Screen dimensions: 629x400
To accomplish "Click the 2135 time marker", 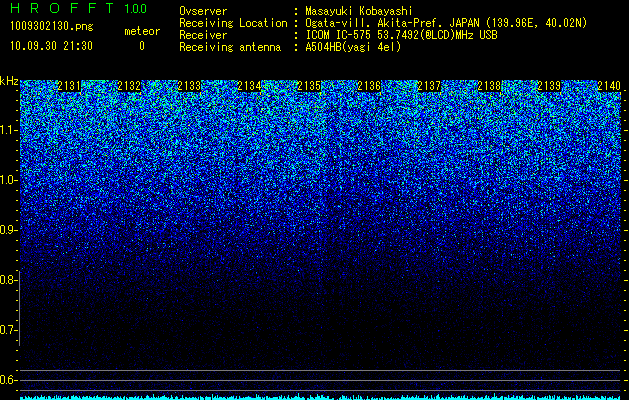I will [309, 86].
